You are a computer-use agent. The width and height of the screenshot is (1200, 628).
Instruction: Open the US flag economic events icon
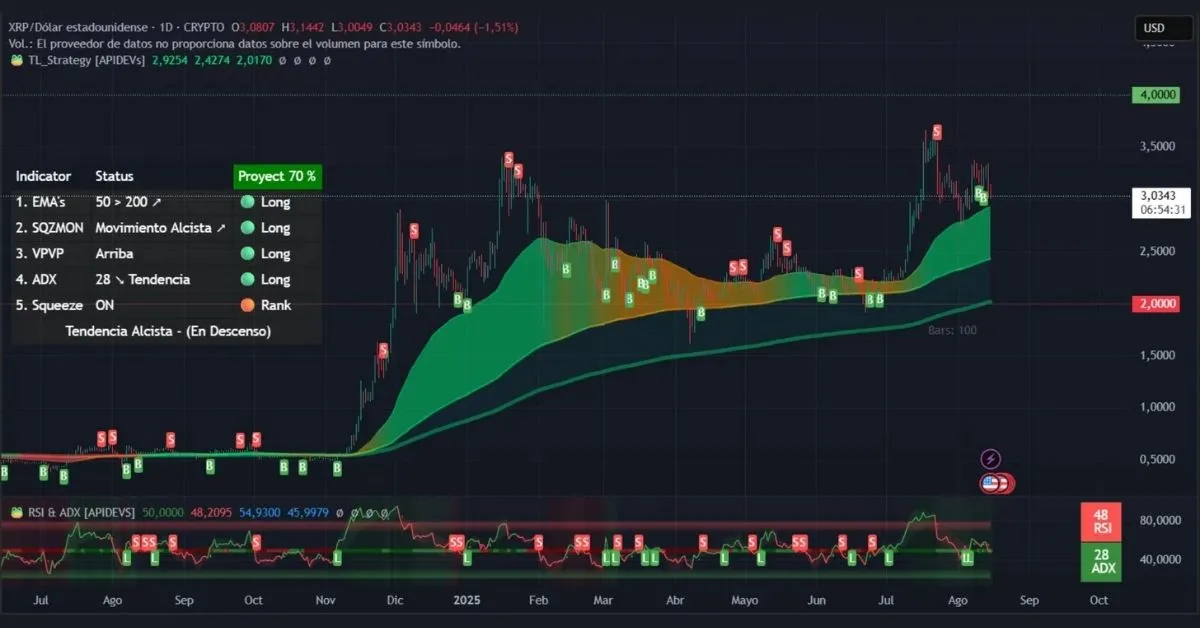point(991,483)
